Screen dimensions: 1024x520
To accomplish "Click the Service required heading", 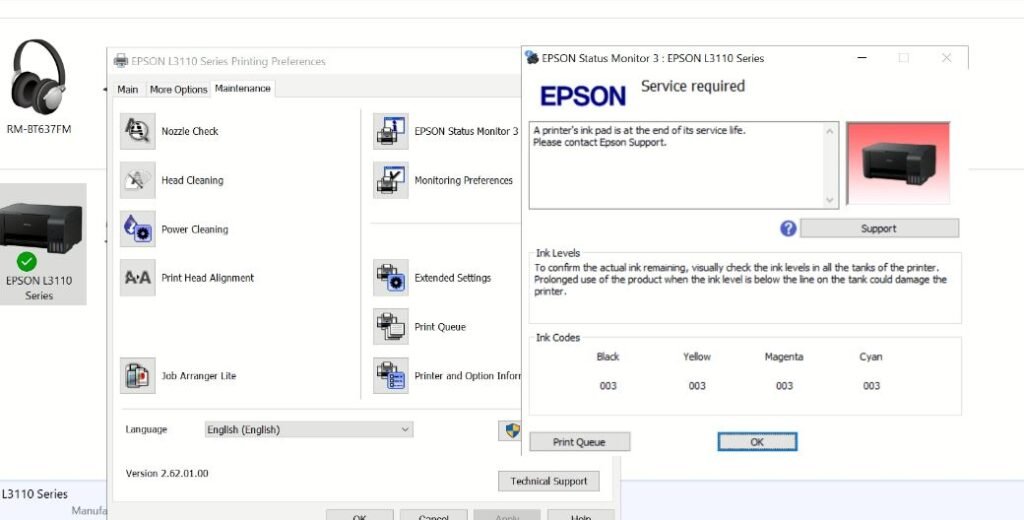I will tap(693, 86).
